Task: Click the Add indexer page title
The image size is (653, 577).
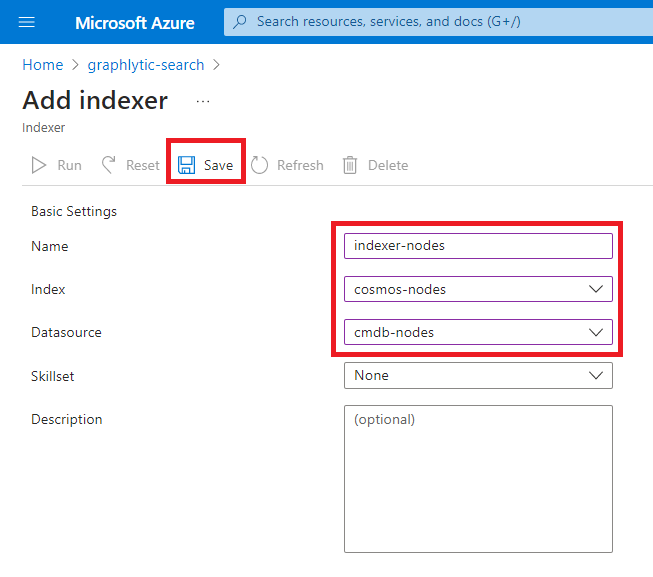Action: 95,101
